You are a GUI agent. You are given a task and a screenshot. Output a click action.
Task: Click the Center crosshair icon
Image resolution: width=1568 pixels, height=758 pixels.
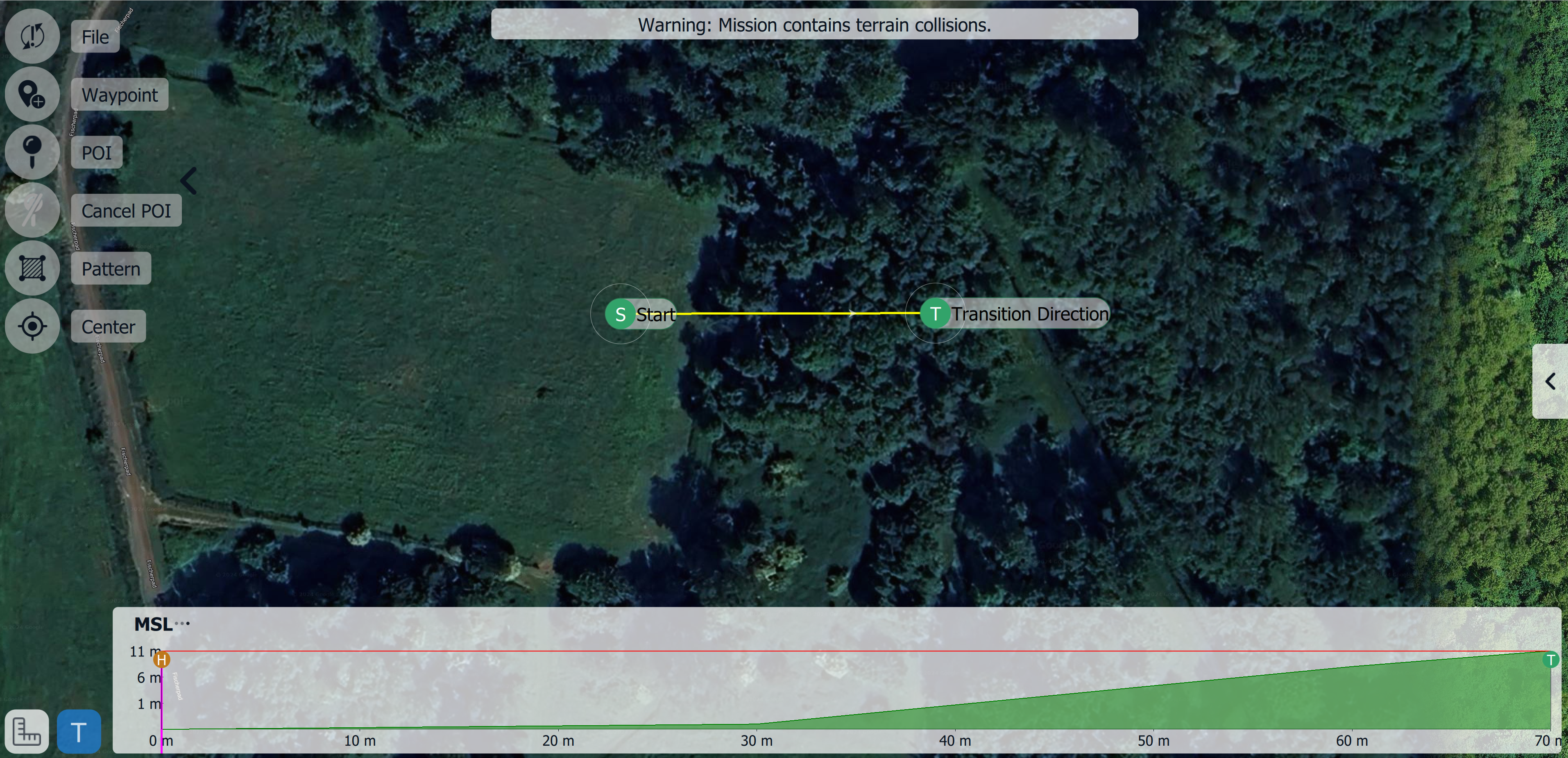(32, 326)
